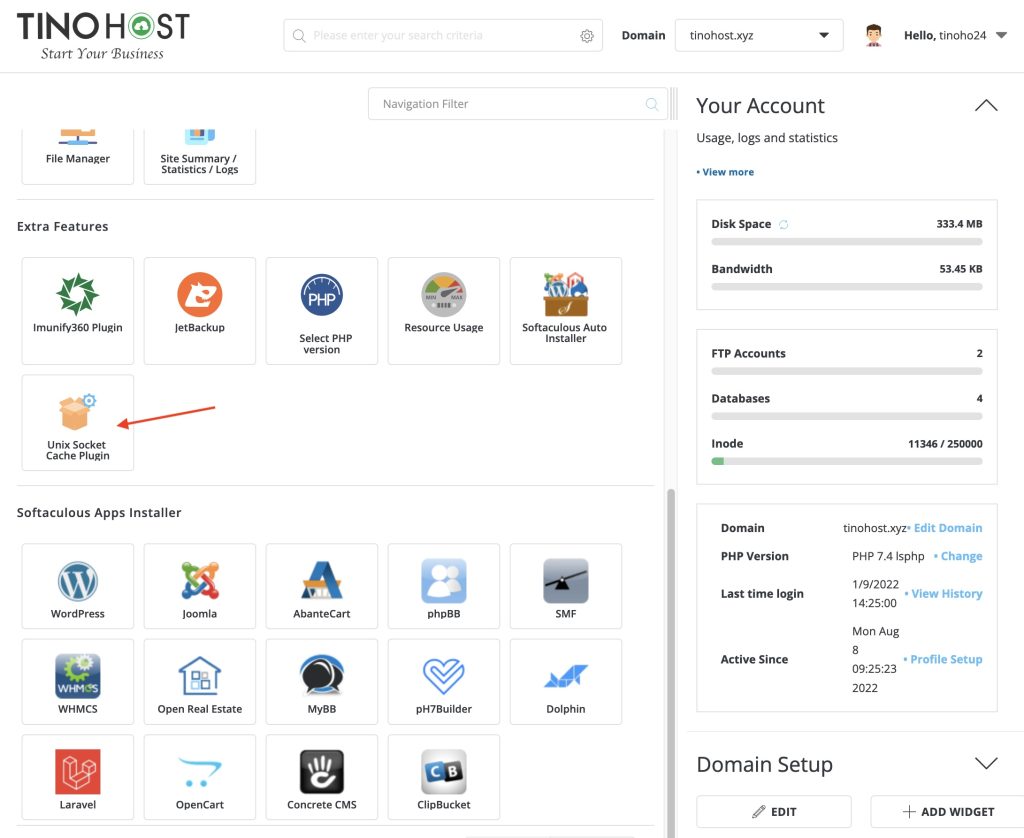Click the Databases usage bar

pos(847,416)
